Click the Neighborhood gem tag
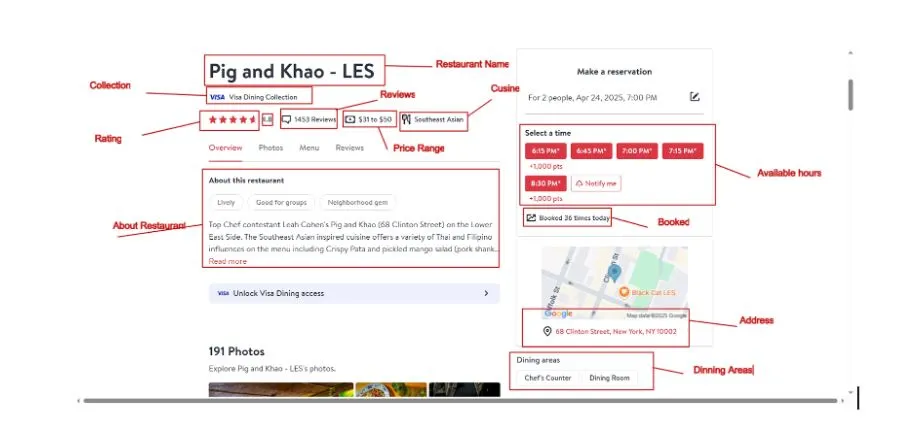Screen dimensions: 905x434 click(x=358, y=203)
